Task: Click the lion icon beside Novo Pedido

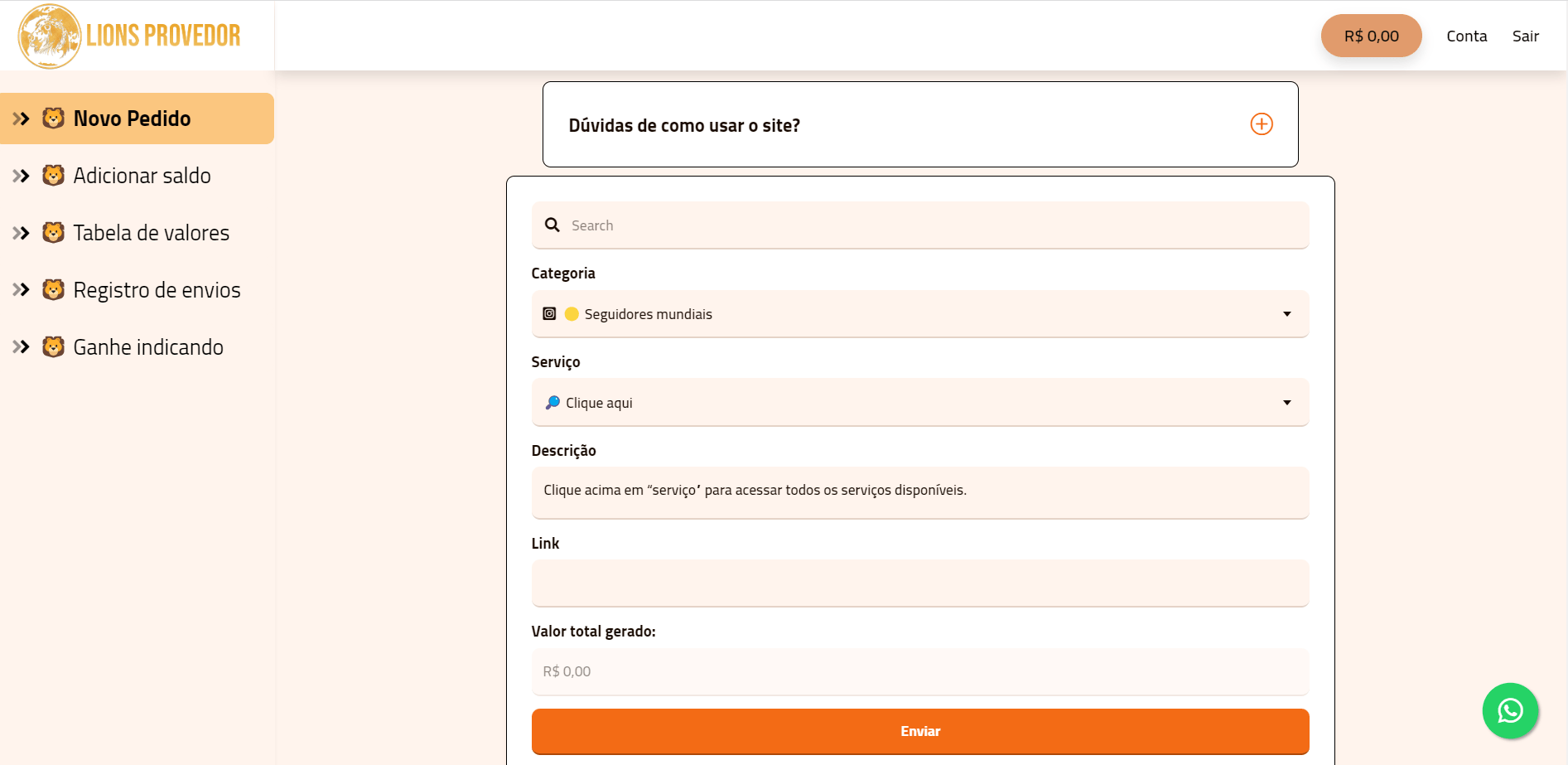Action: tap(53, 119)
